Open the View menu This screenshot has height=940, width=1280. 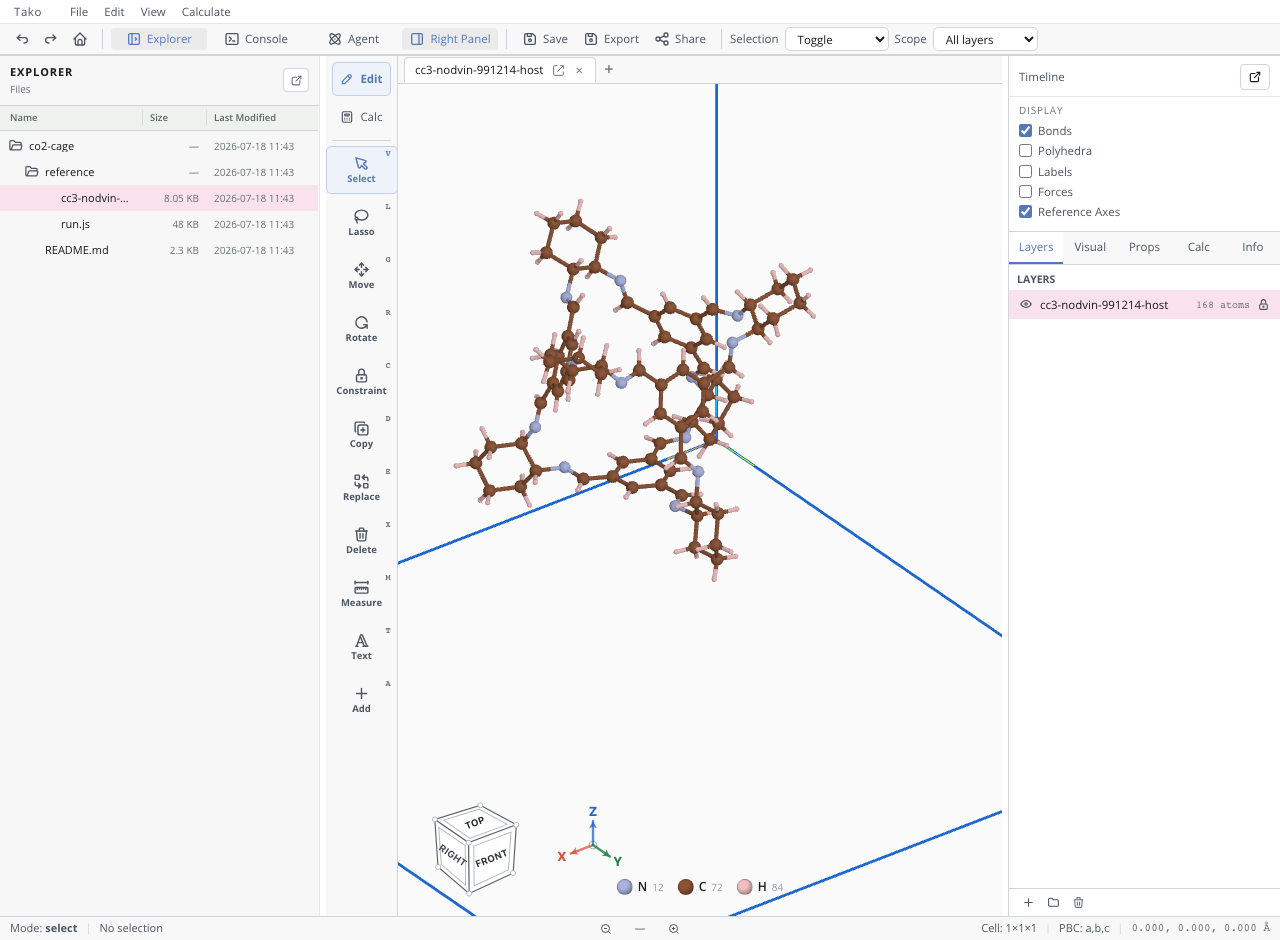coord(153,12)
